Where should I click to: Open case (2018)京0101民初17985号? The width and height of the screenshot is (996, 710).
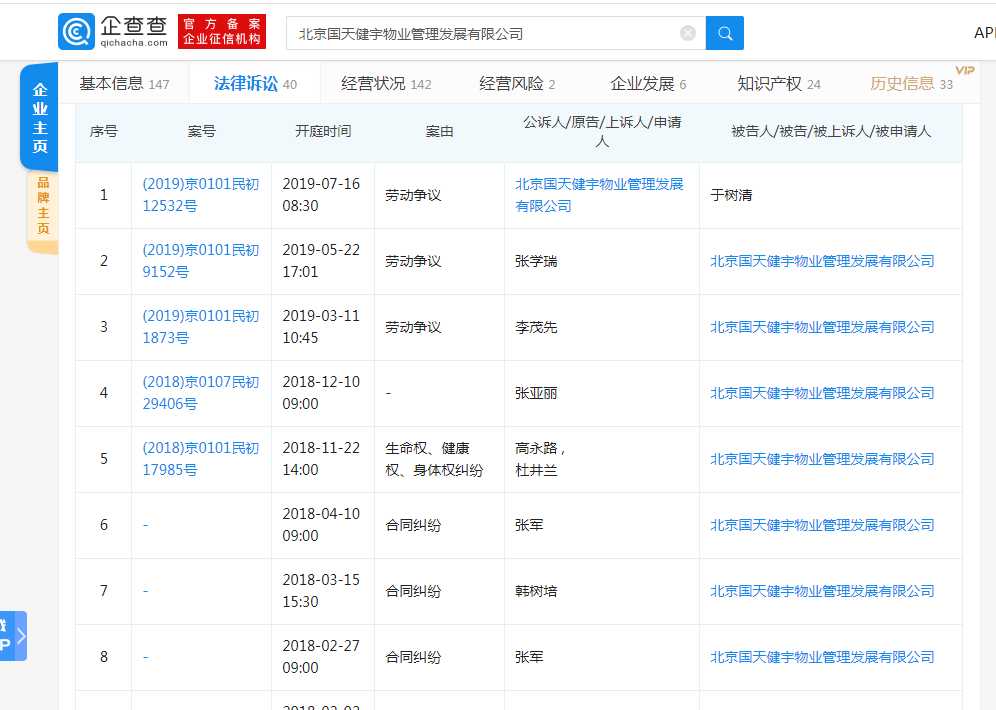click(201, 459)
